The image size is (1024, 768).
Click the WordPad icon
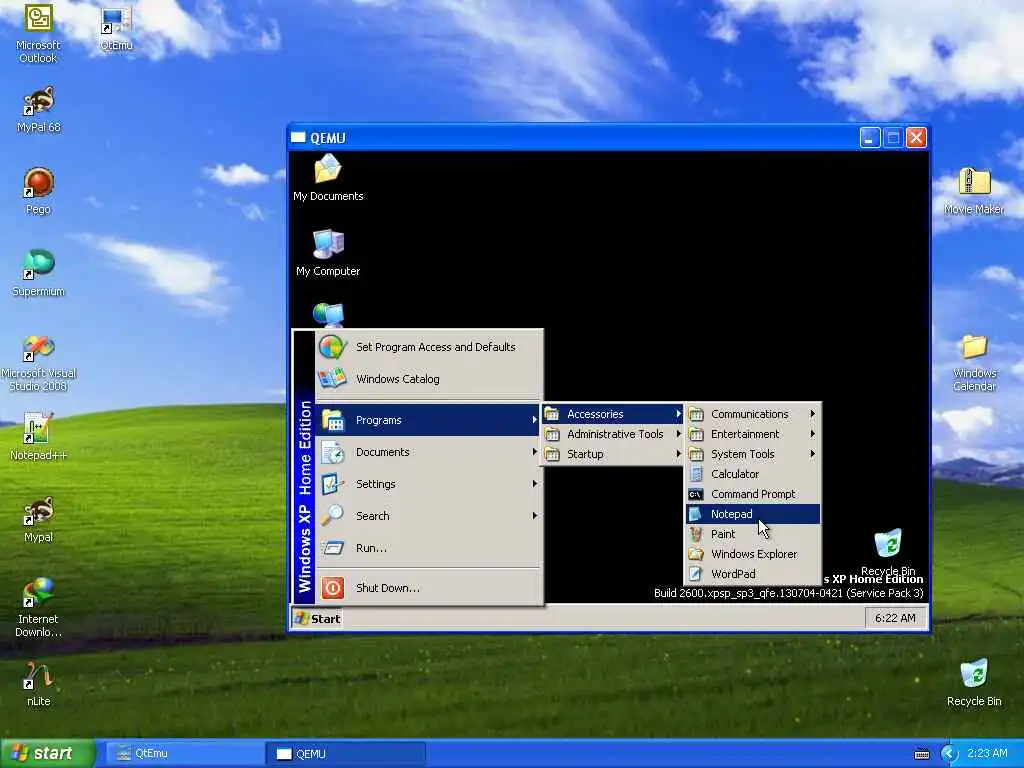tap(696, 574)
